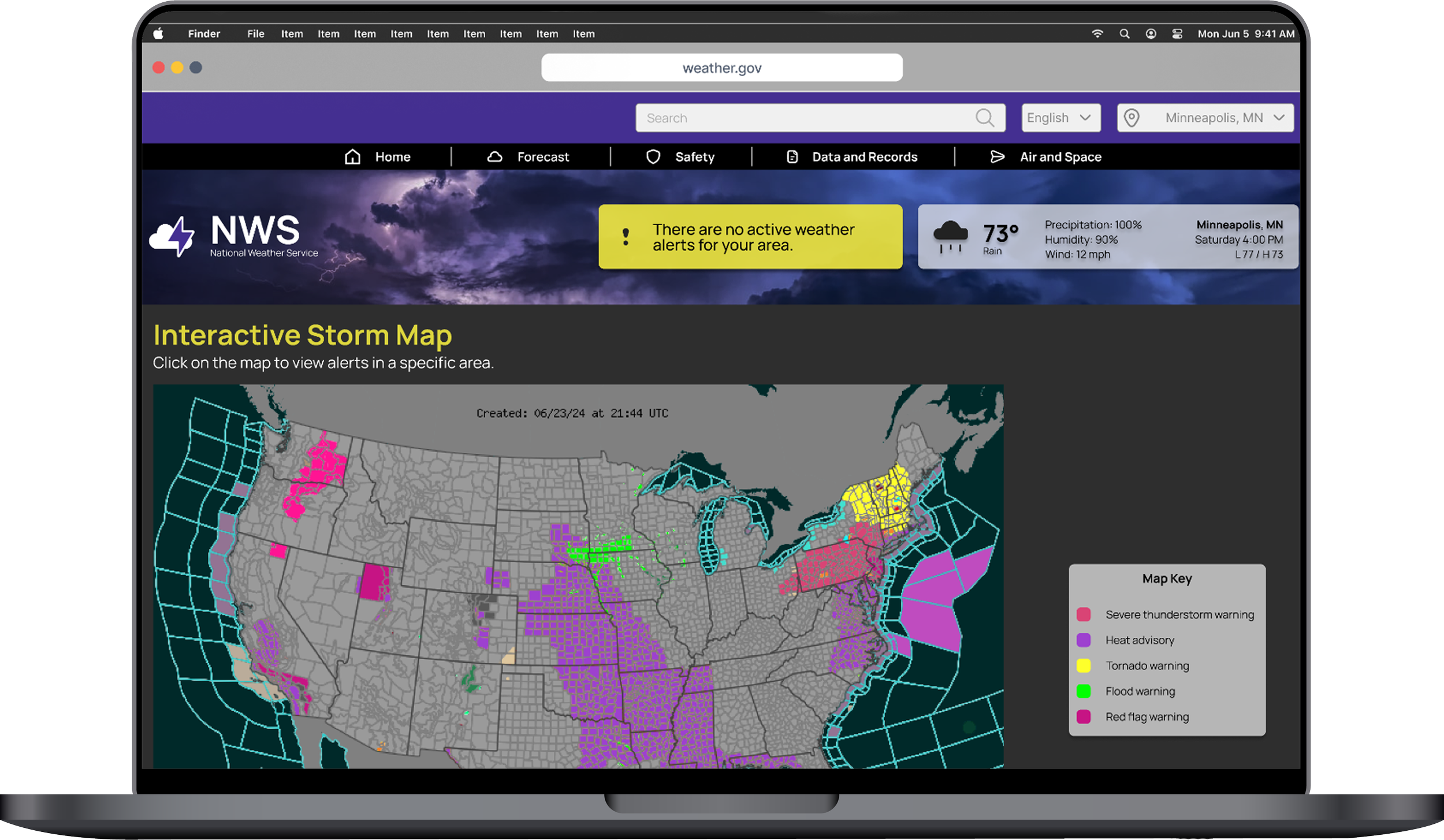Open the macOS Control Center icon
This screenshot has height=840, width=1444.
1177,34
